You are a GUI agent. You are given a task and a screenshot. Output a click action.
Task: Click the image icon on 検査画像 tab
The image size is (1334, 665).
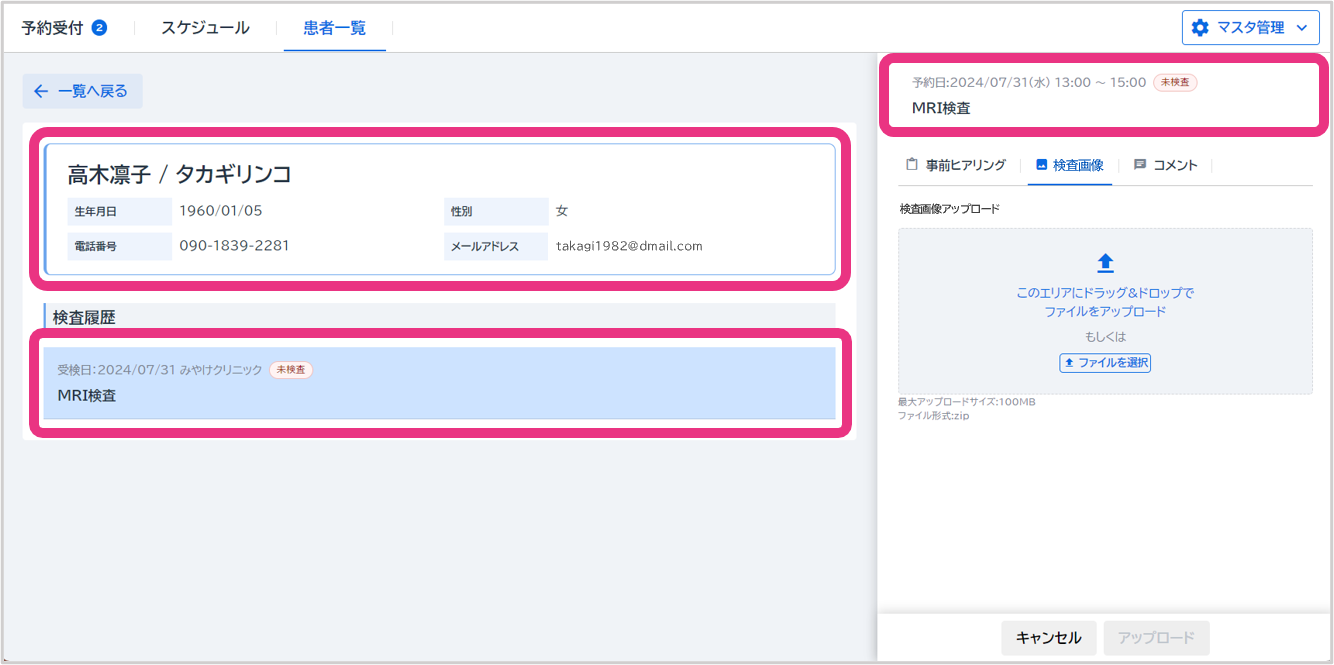tap(1041, 165)
